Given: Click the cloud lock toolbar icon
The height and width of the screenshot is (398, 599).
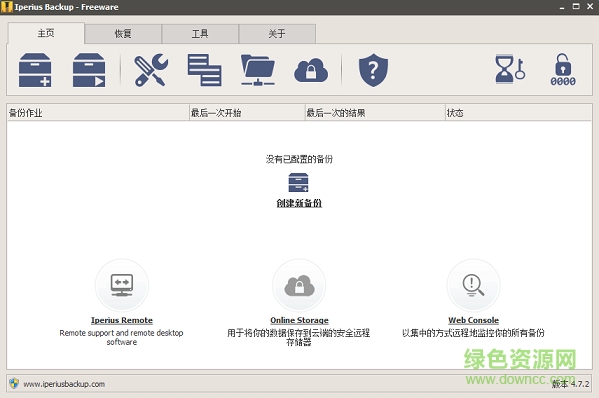Looking at the screenshot, I should [x=311, y=70].
